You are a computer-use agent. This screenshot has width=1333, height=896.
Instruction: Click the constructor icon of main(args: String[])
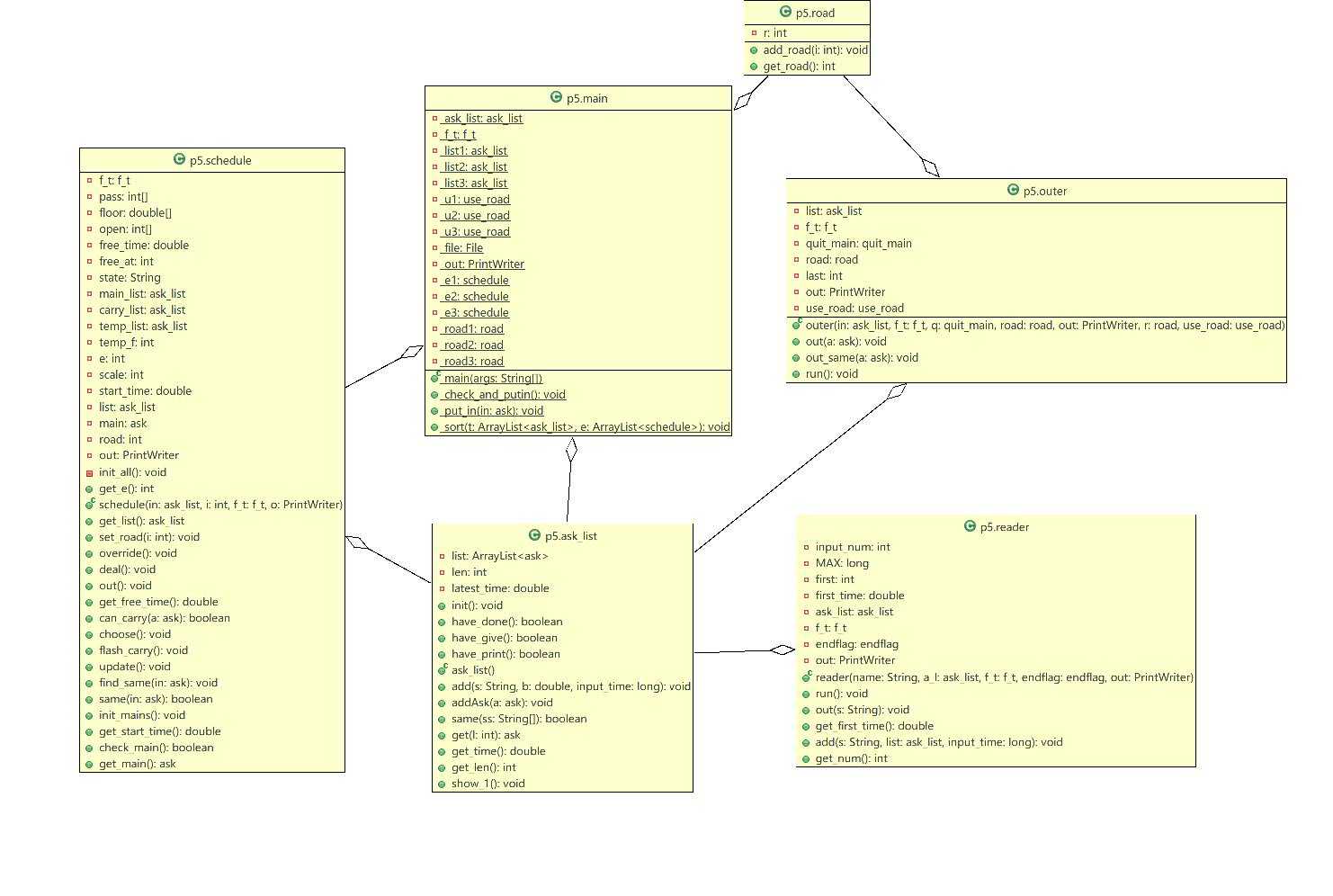tap(434, 378)
